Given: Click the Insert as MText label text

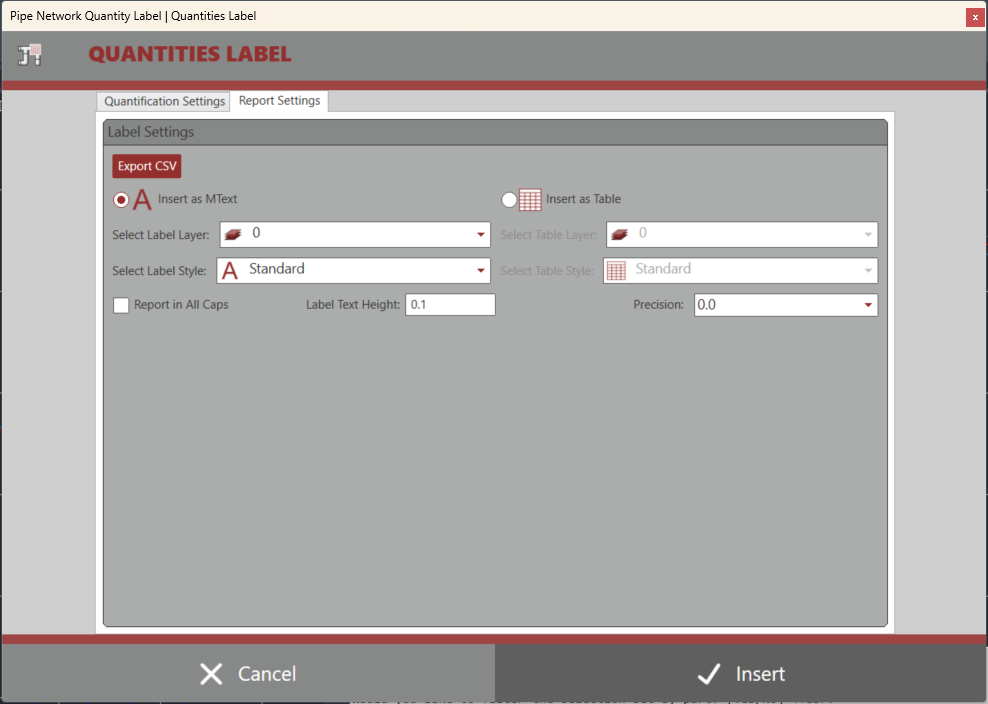Looking at the screenshot, I should [x=197, y=199].
